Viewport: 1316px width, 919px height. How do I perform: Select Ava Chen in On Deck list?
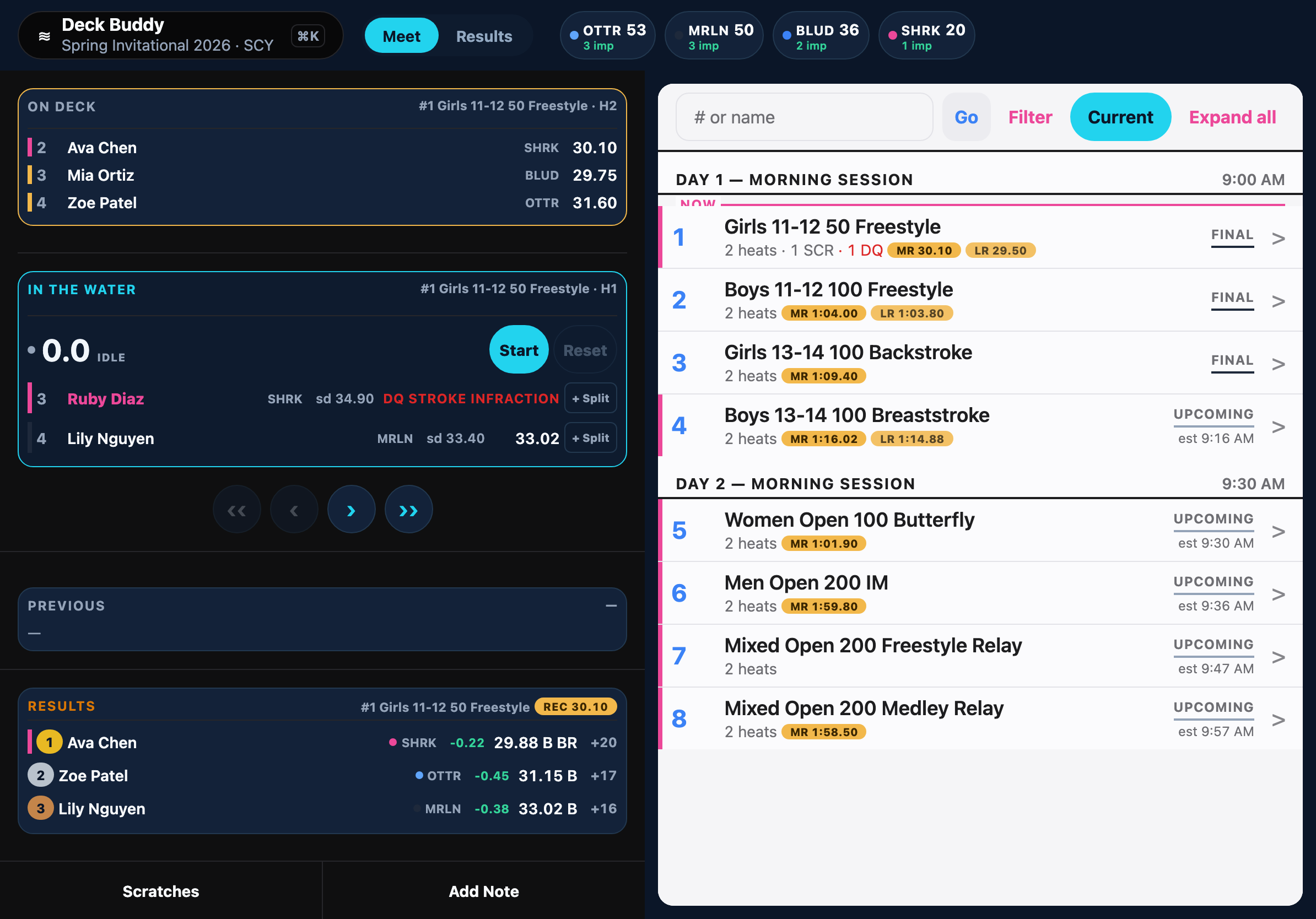(x=322, y=148)
